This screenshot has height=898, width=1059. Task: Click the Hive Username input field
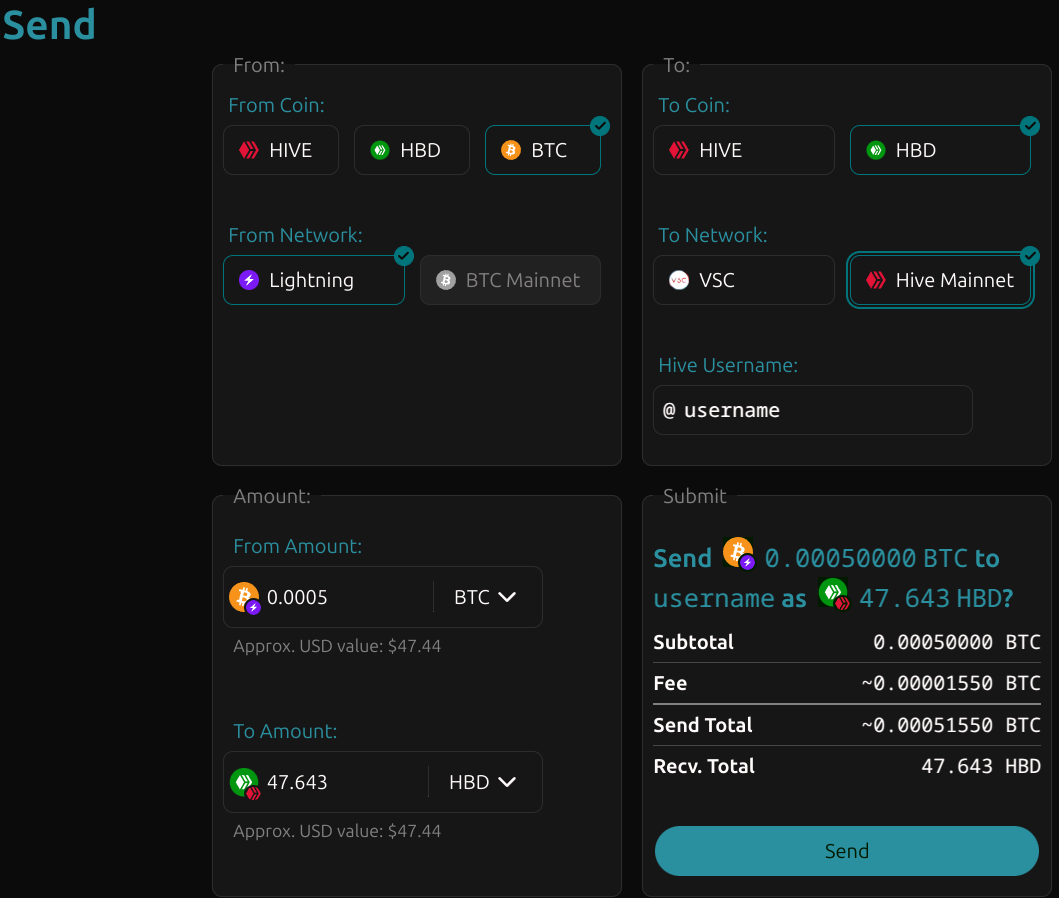812,410
